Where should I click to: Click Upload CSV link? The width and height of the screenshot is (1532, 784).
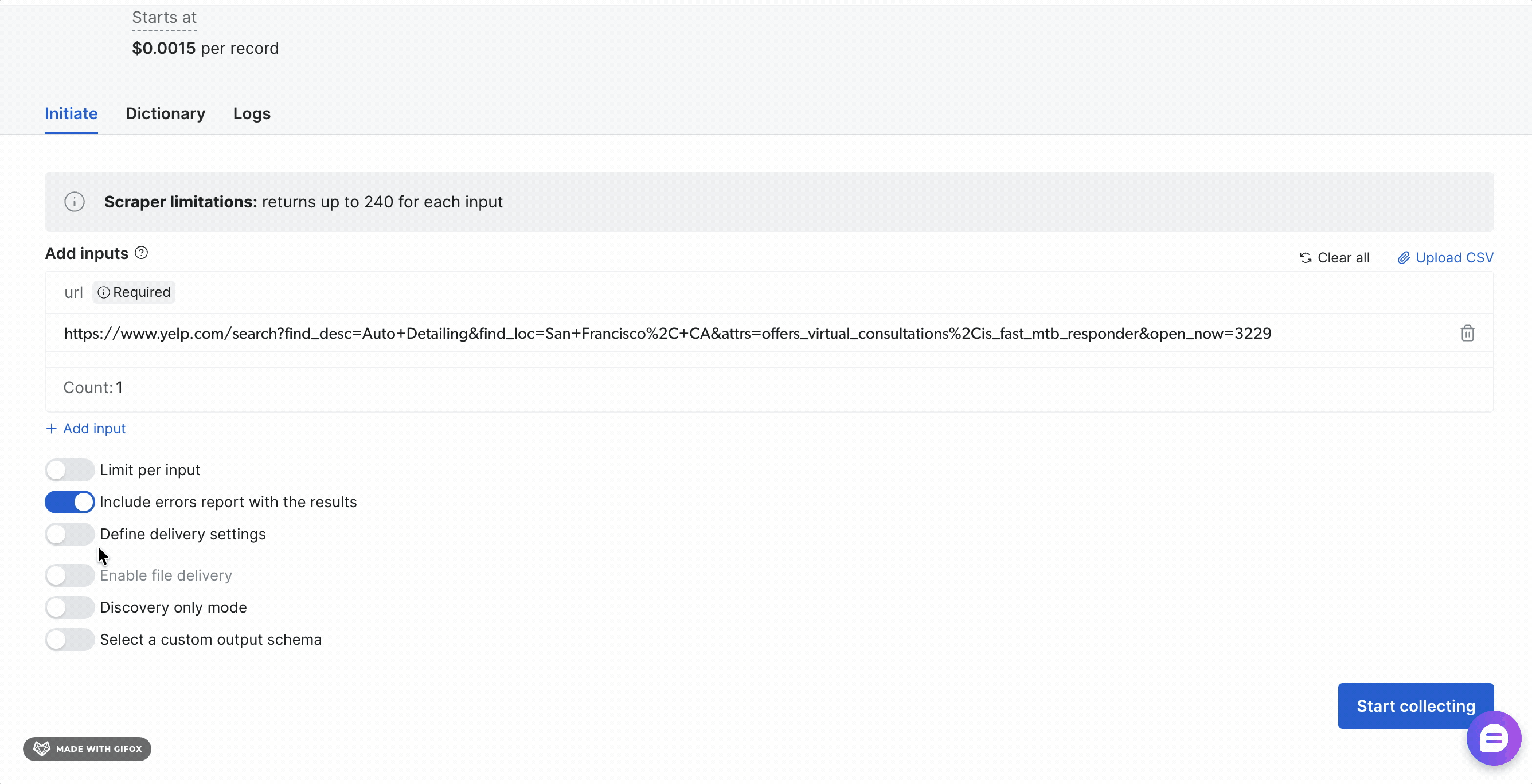click(x=1445, y=258)
